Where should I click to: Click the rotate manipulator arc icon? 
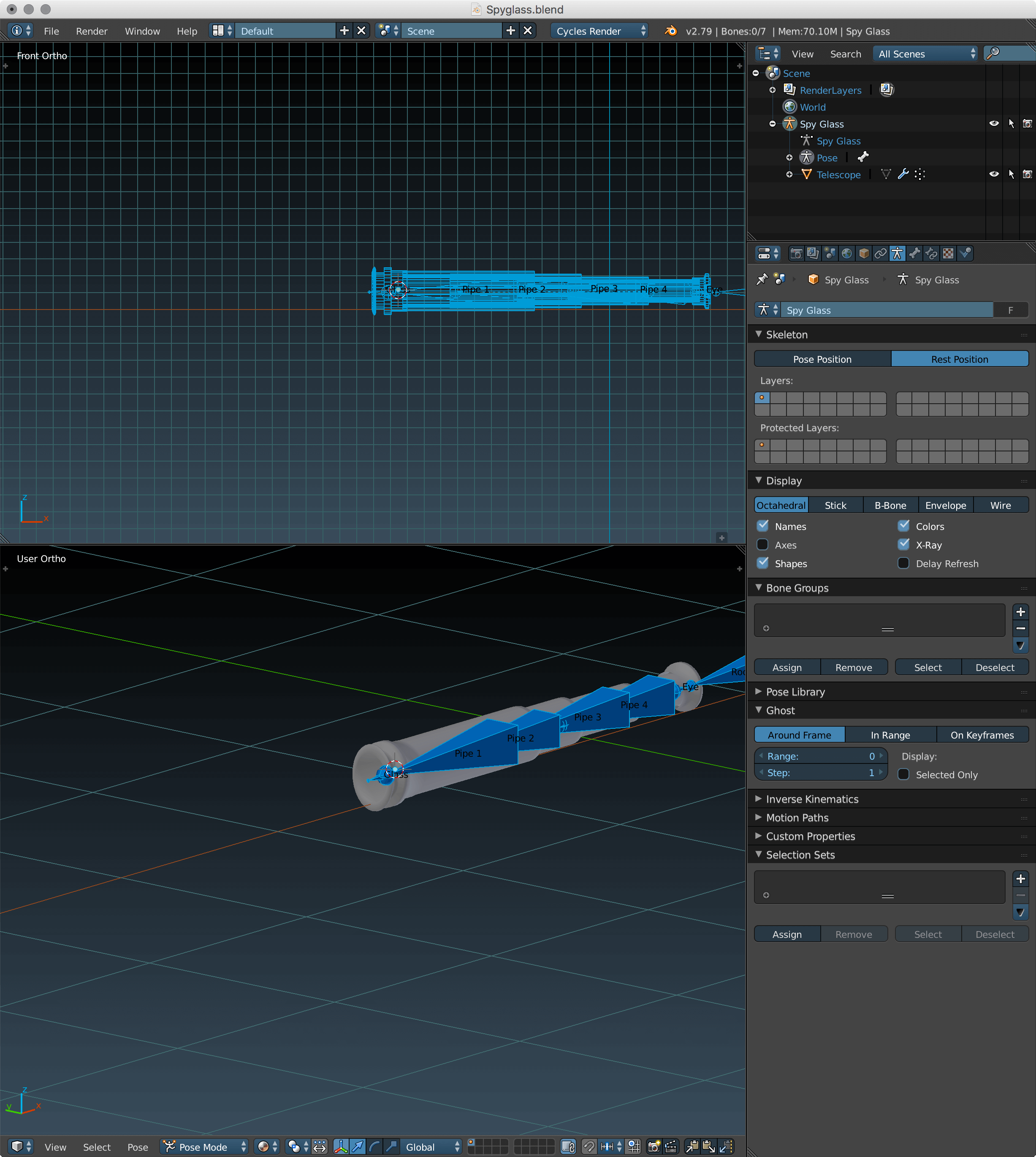point(374,1146)
